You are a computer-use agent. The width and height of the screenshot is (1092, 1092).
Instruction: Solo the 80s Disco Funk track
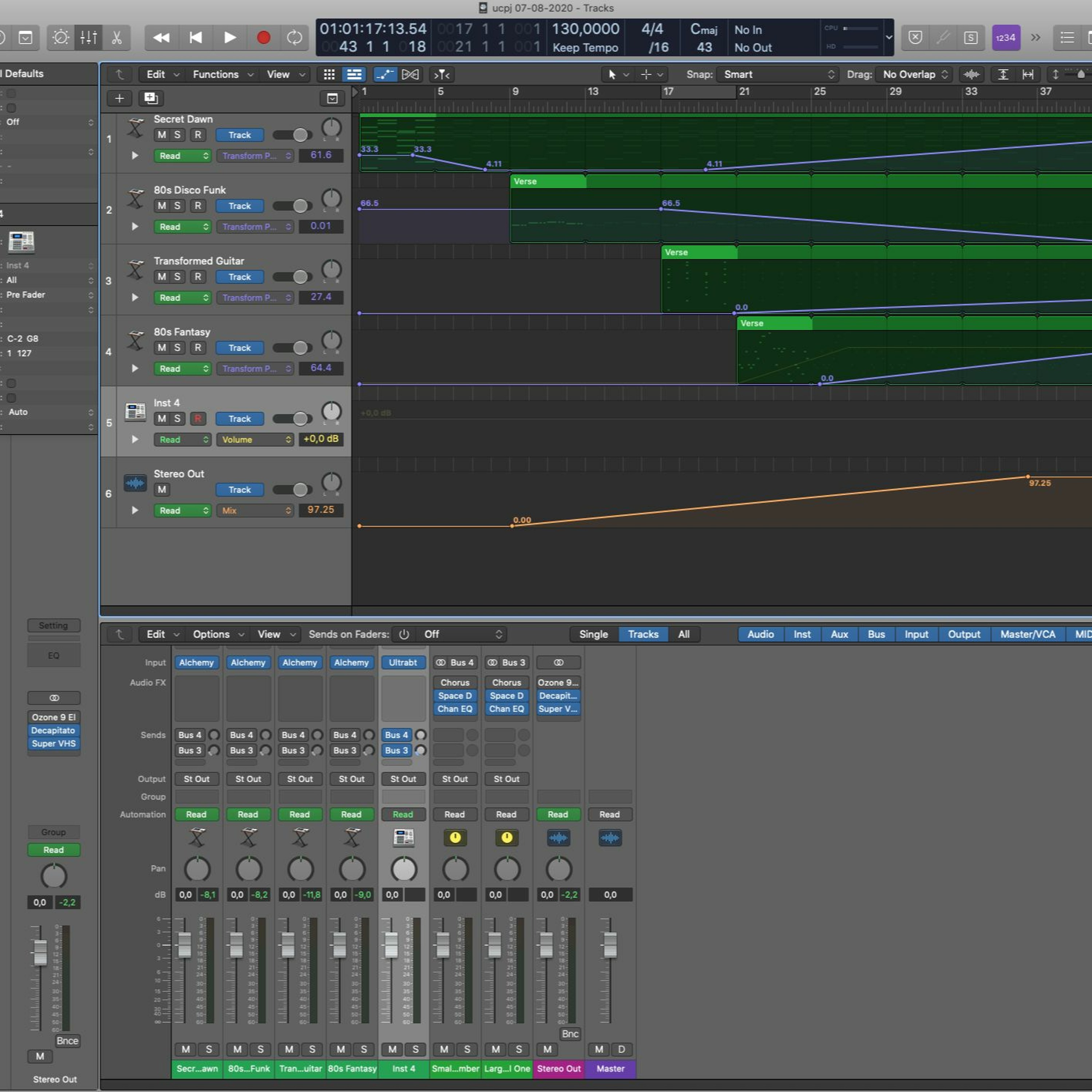[177, 206]
